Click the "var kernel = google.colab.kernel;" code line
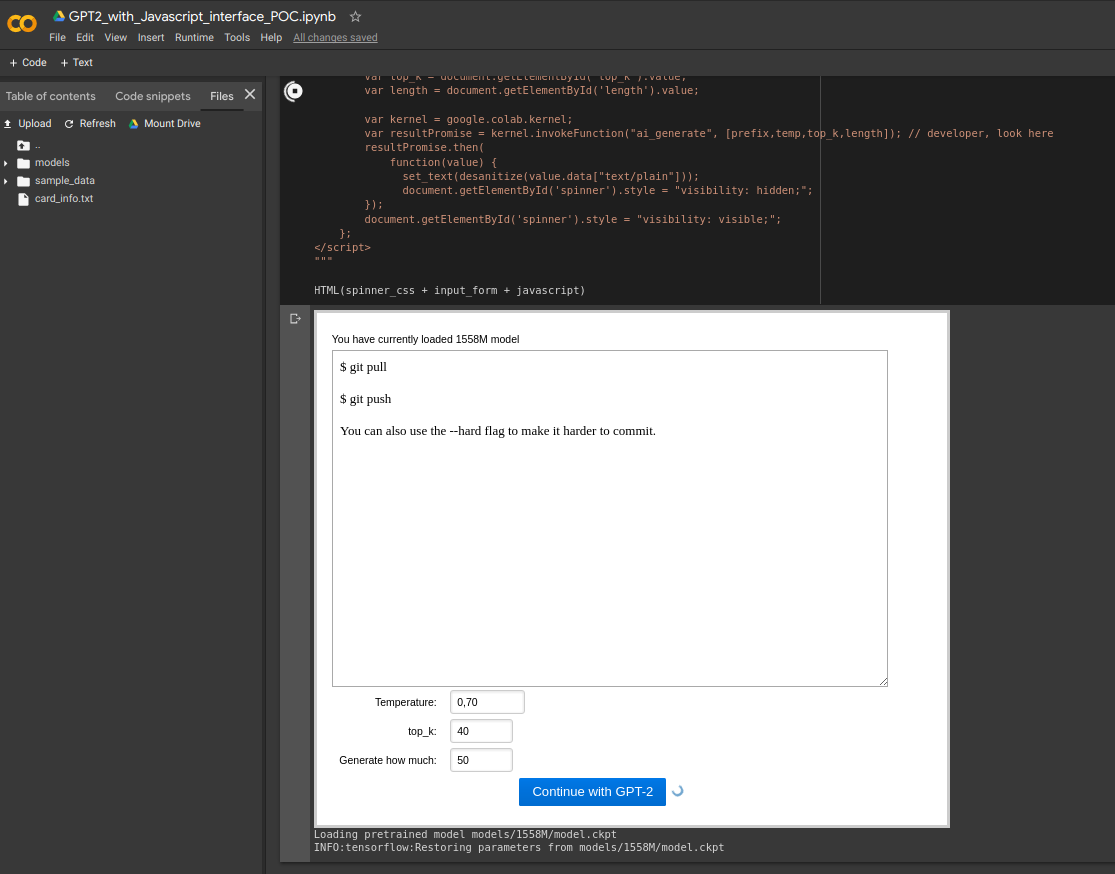Image resolution: width=1115 pixels, height=874 pixels. click(468, 119)
